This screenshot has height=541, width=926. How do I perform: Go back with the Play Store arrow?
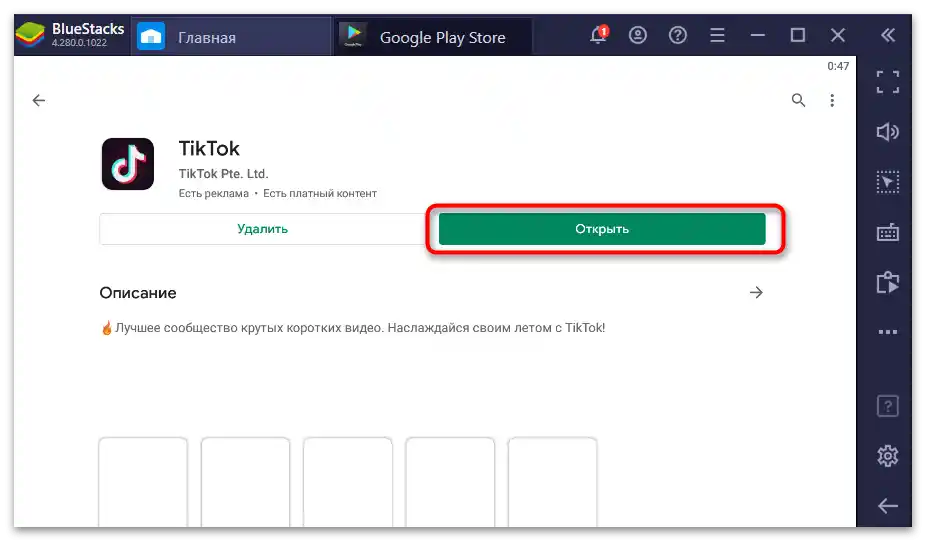pyautogui.click(x=38, y=100)
